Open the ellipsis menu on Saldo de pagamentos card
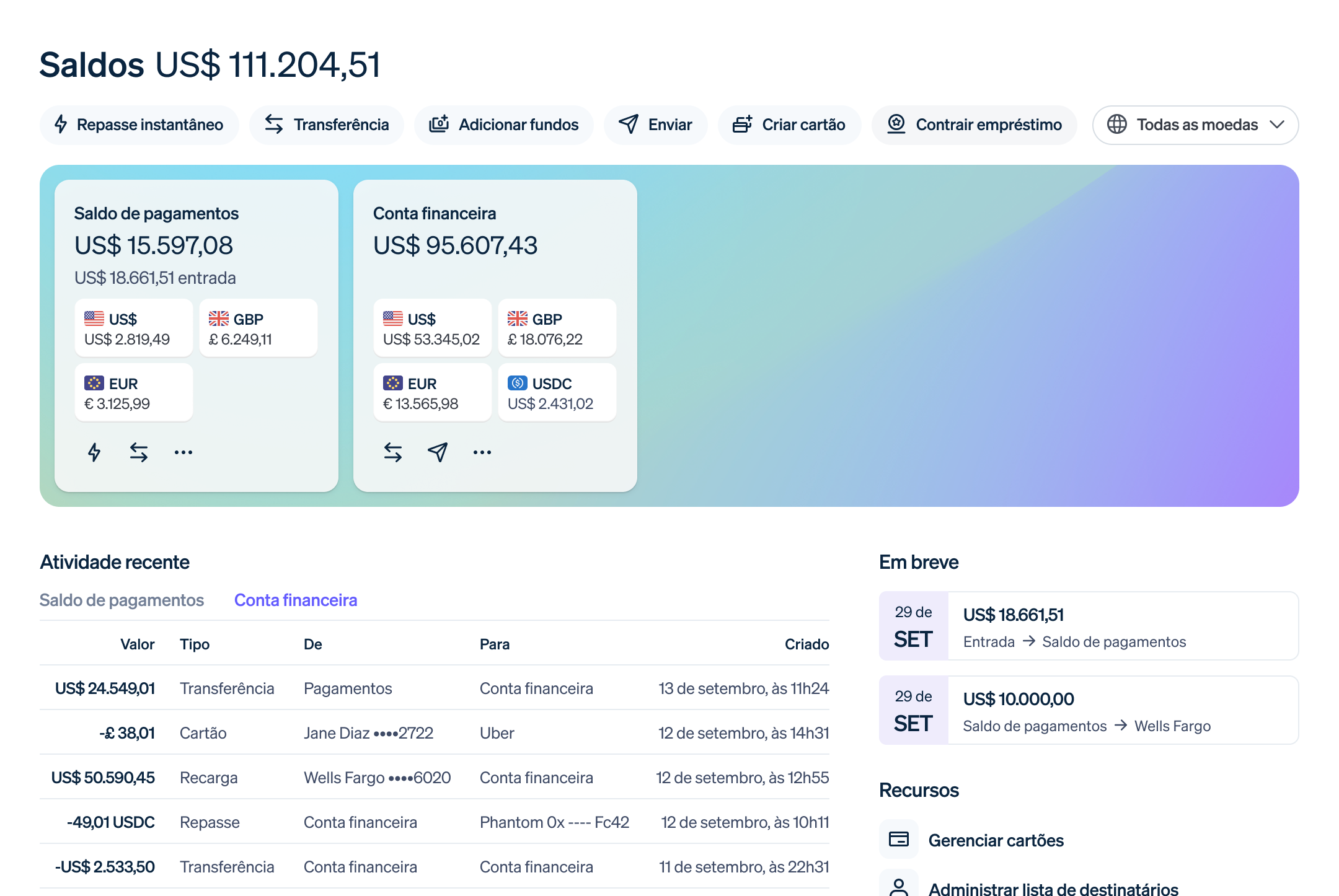This screenshot has width=1339, height=896. click(x=183, y=453)
